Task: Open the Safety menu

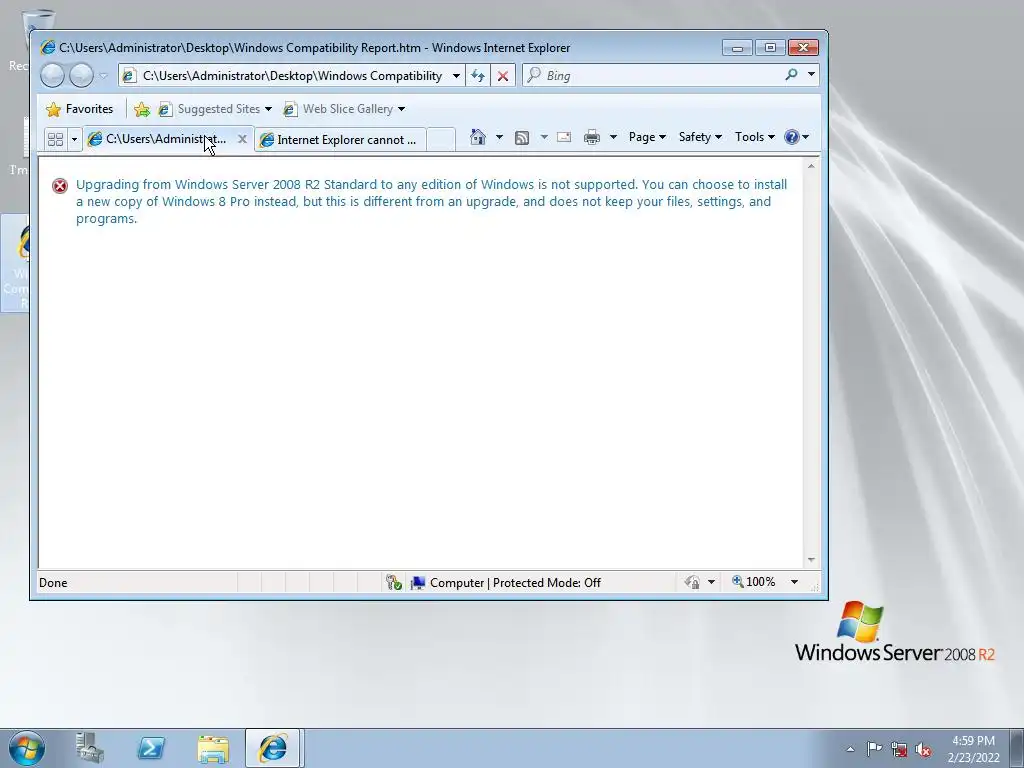Action: point(700,137)
